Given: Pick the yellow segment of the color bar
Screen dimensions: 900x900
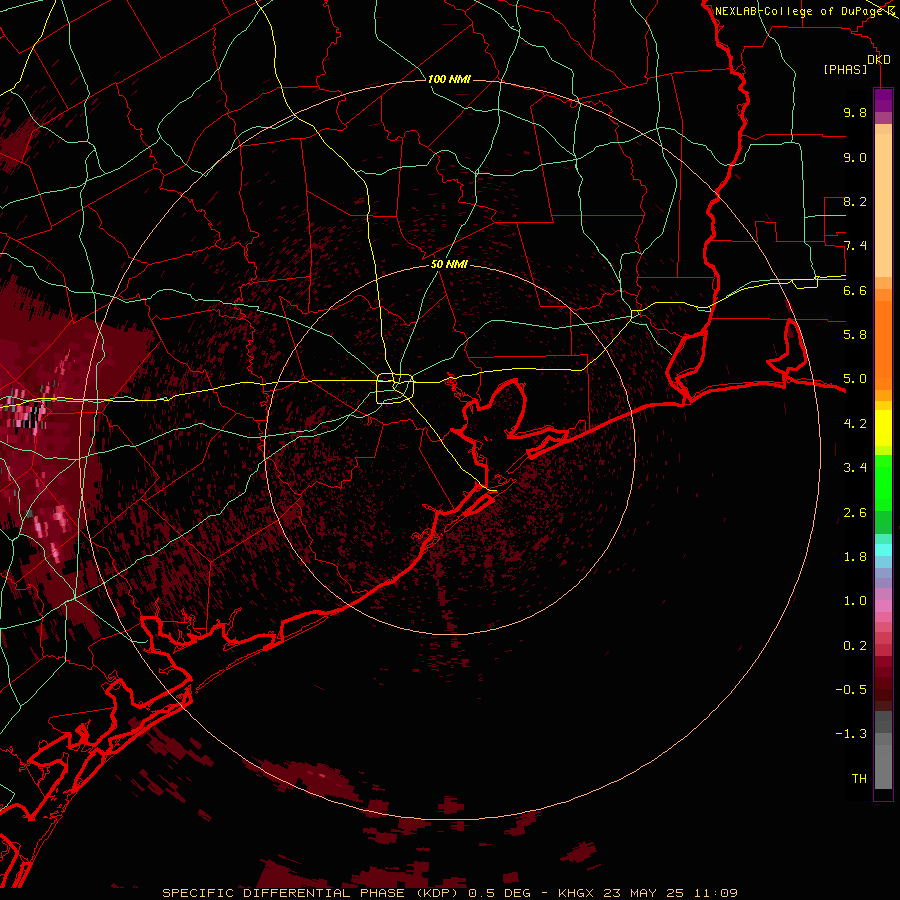Looking at the screenshot, I should (883, 428).
